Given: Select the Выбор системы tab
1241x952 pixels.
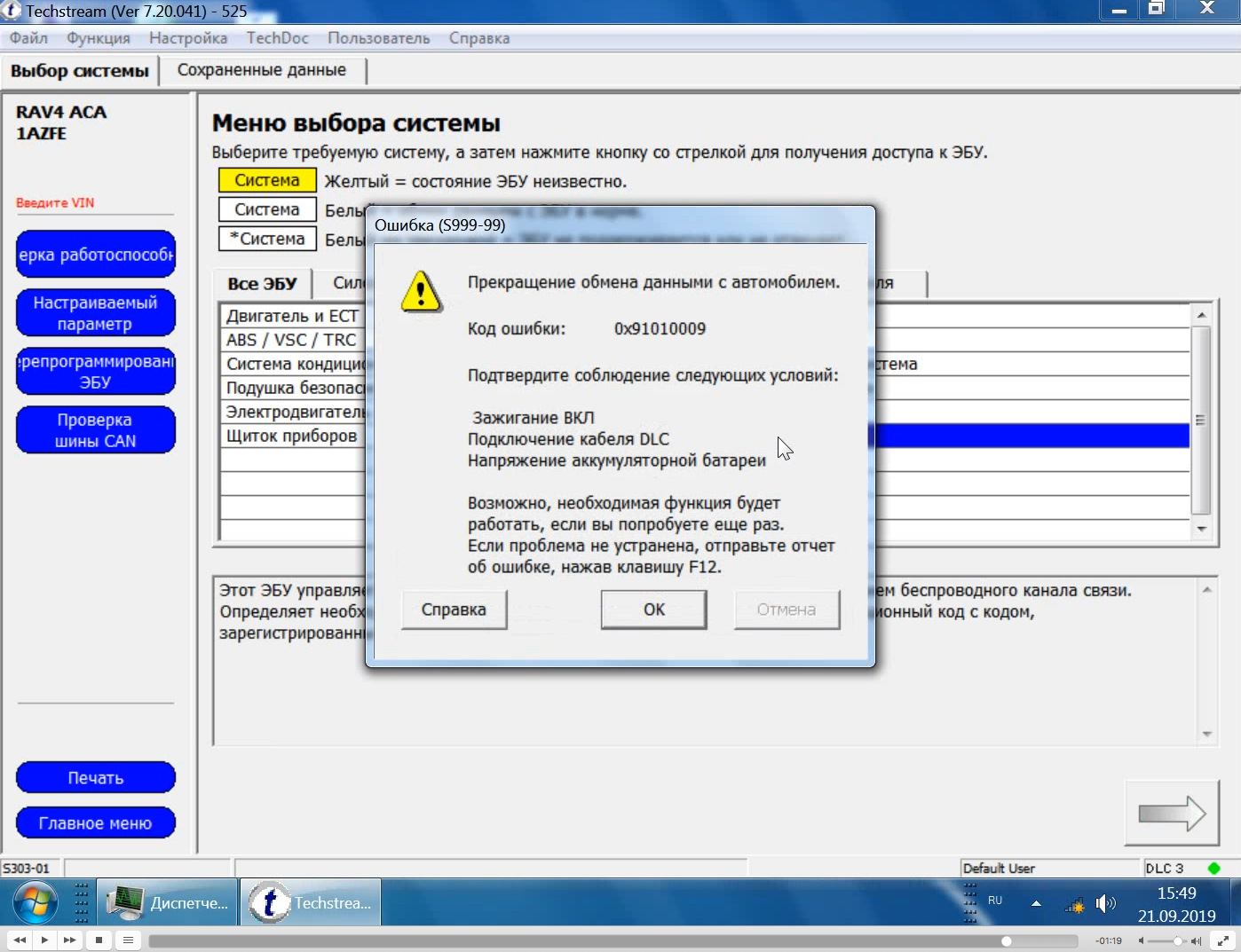Looking at the screenshot, I should 80,71.
